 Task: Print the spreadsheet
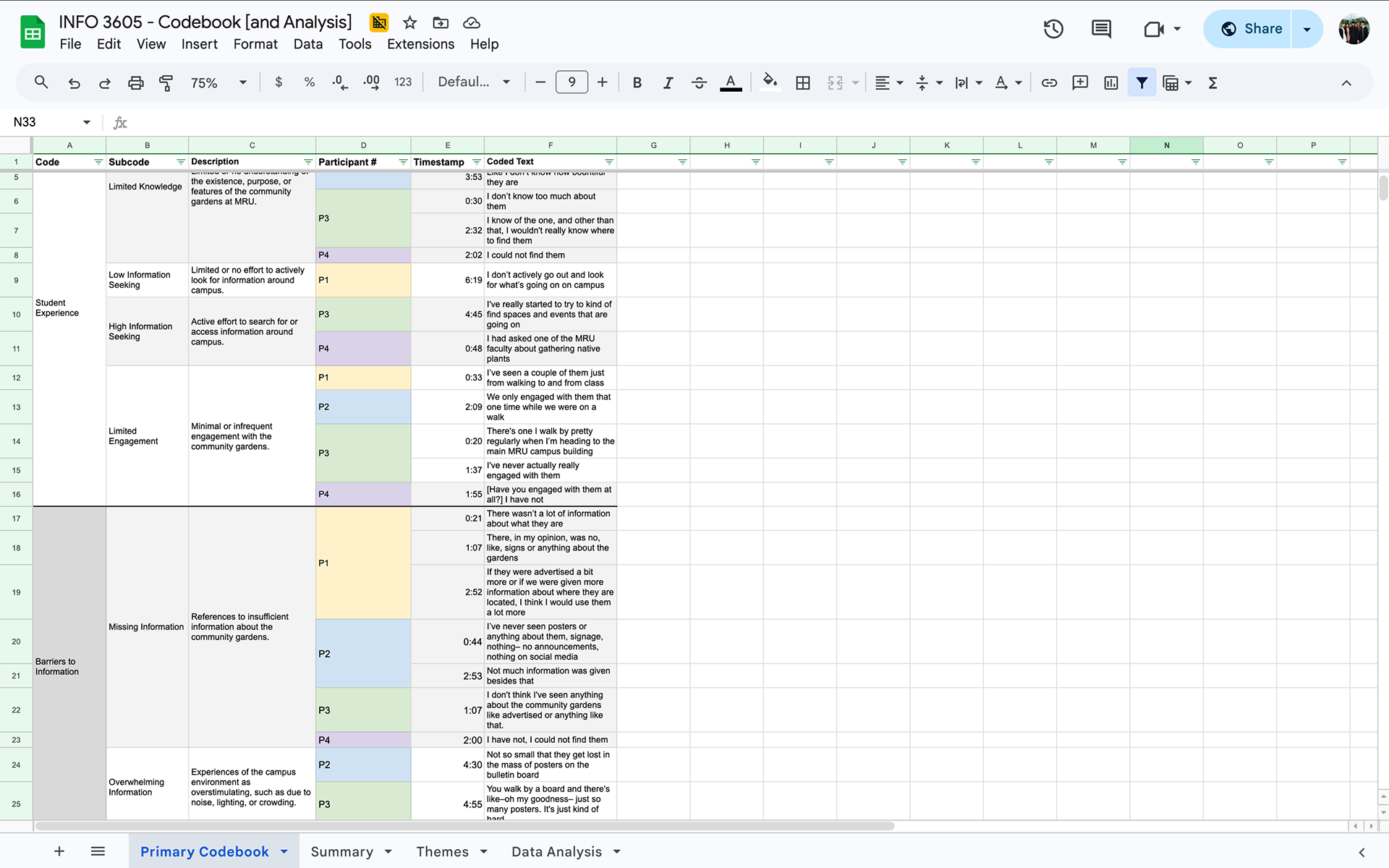135,82
